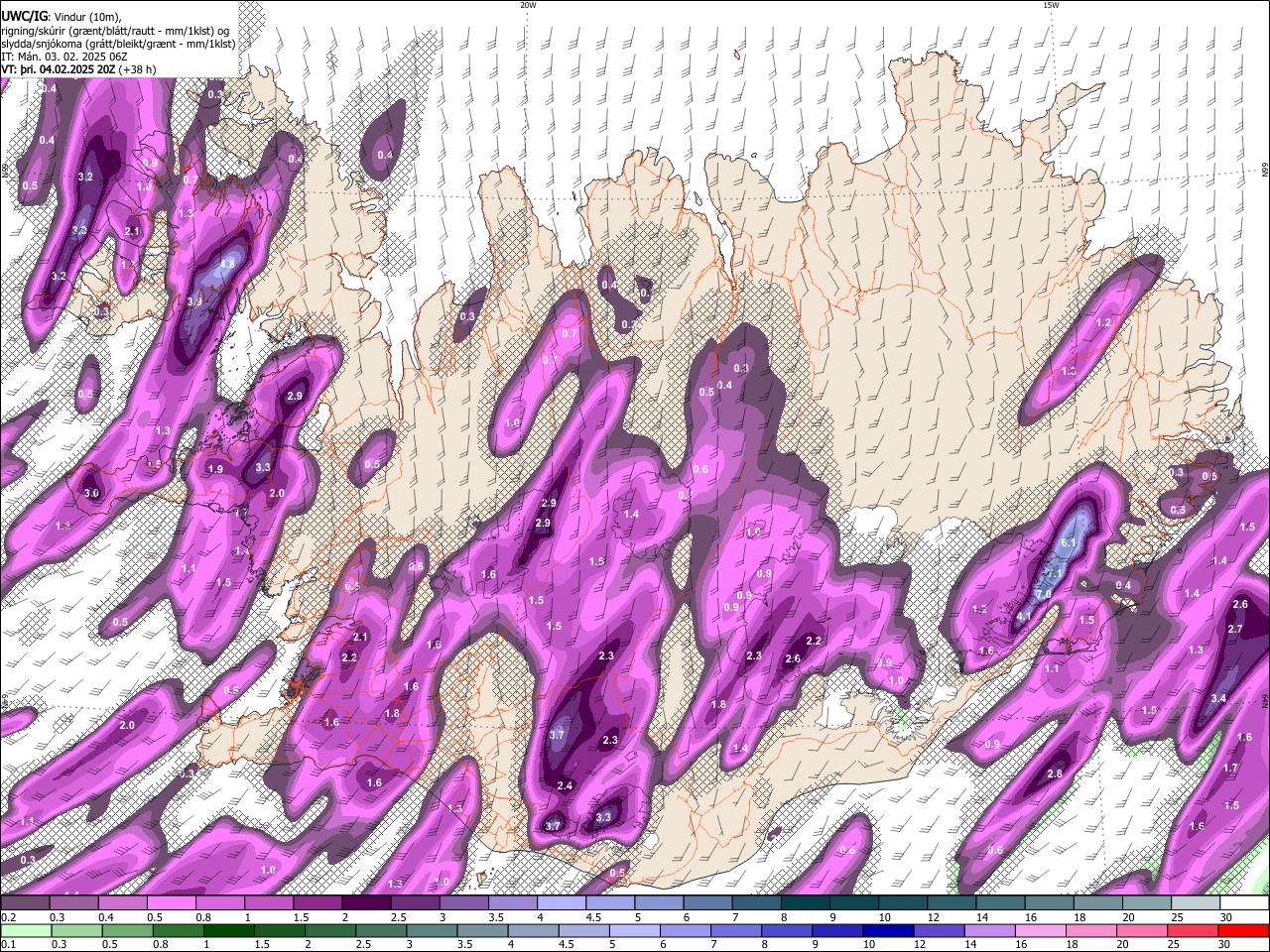Select top legend swatch between 4 and 4.5
The height and width of the screenshot is (952, 1270).
click(562, 903)
